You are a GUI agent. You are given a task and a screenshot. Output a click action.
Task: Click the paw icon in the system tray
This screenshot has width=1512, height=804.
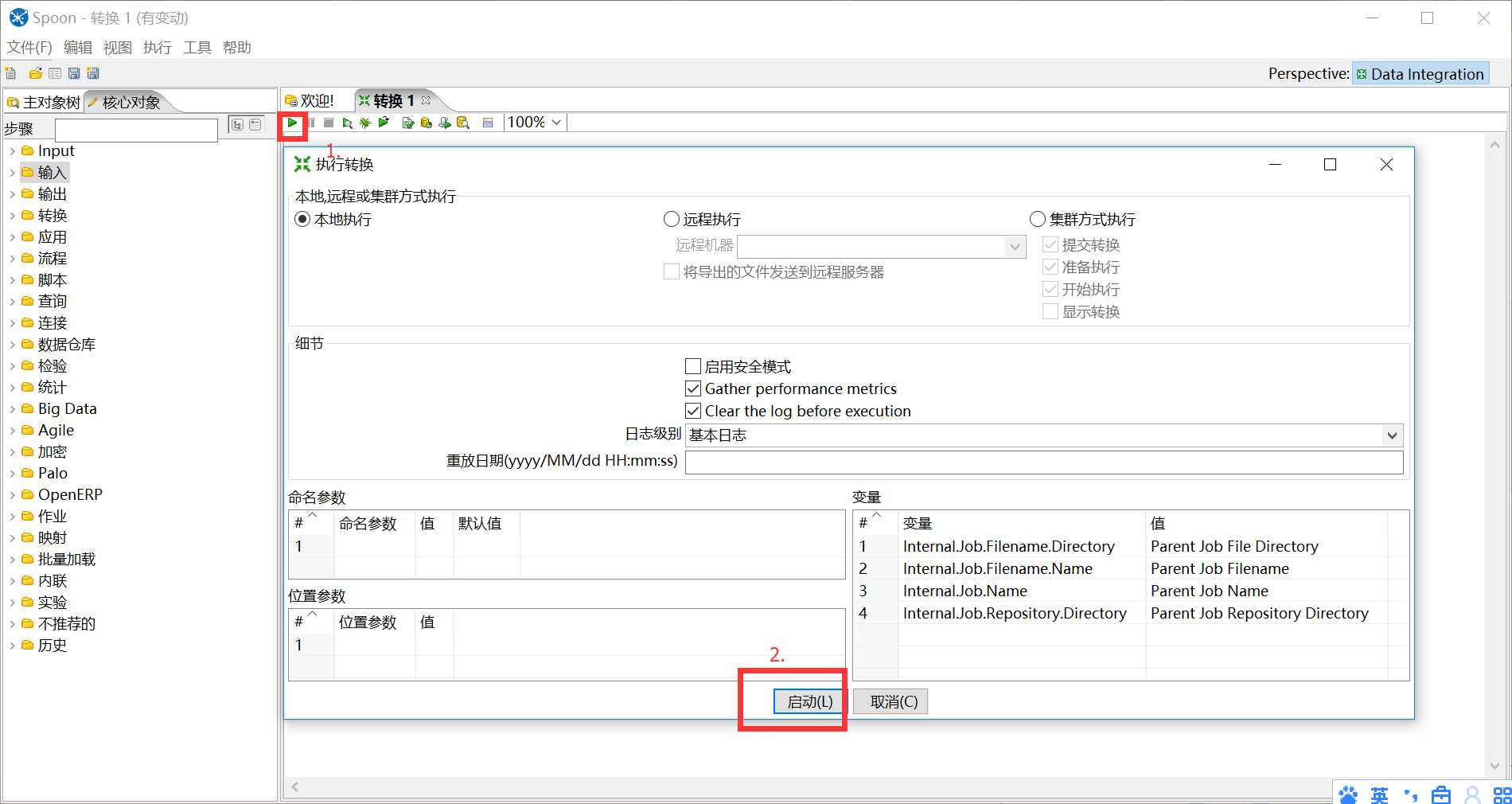[x=1348, y=794]
